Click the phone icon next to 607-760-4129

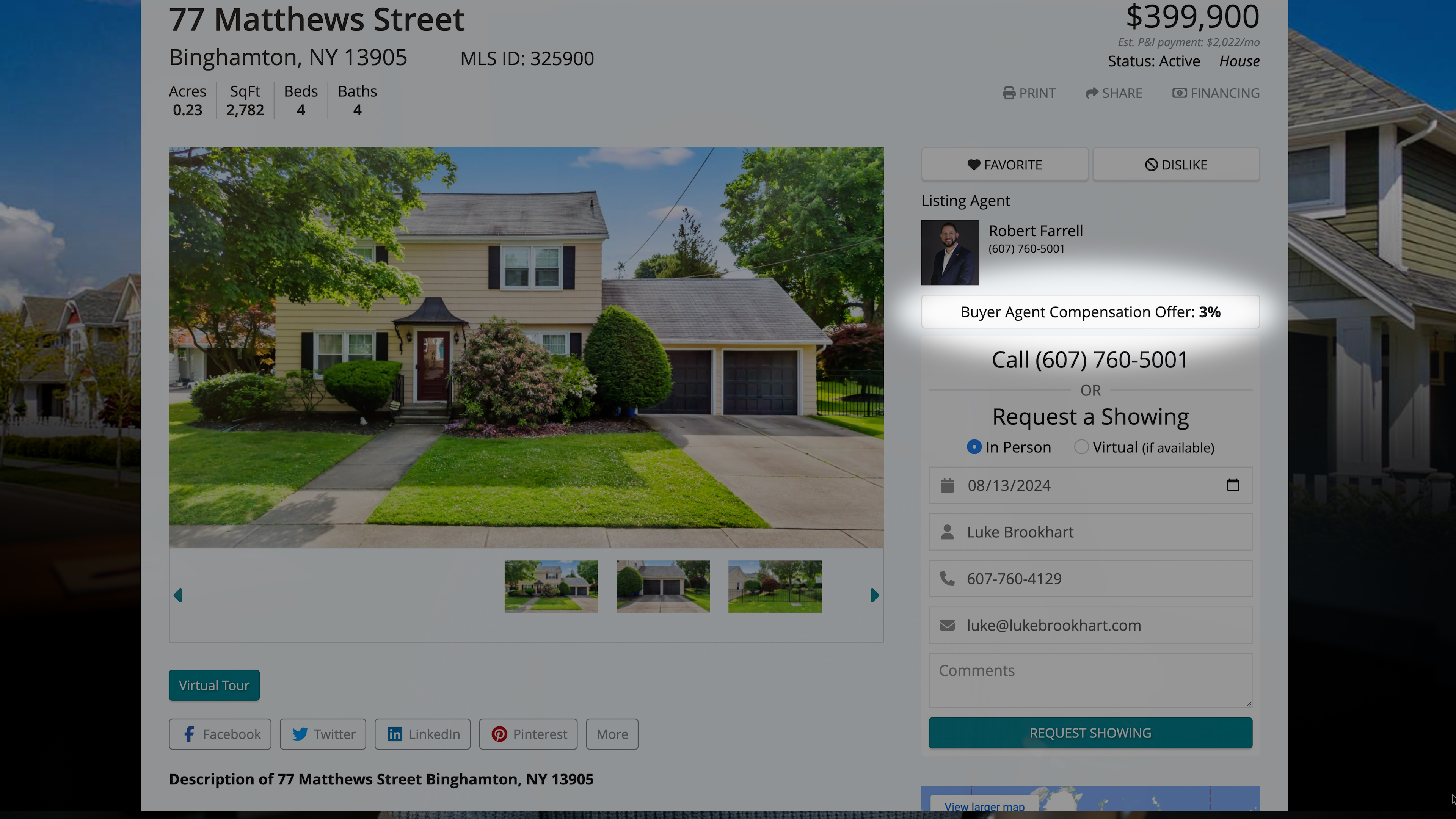click(x=947, y=578)
